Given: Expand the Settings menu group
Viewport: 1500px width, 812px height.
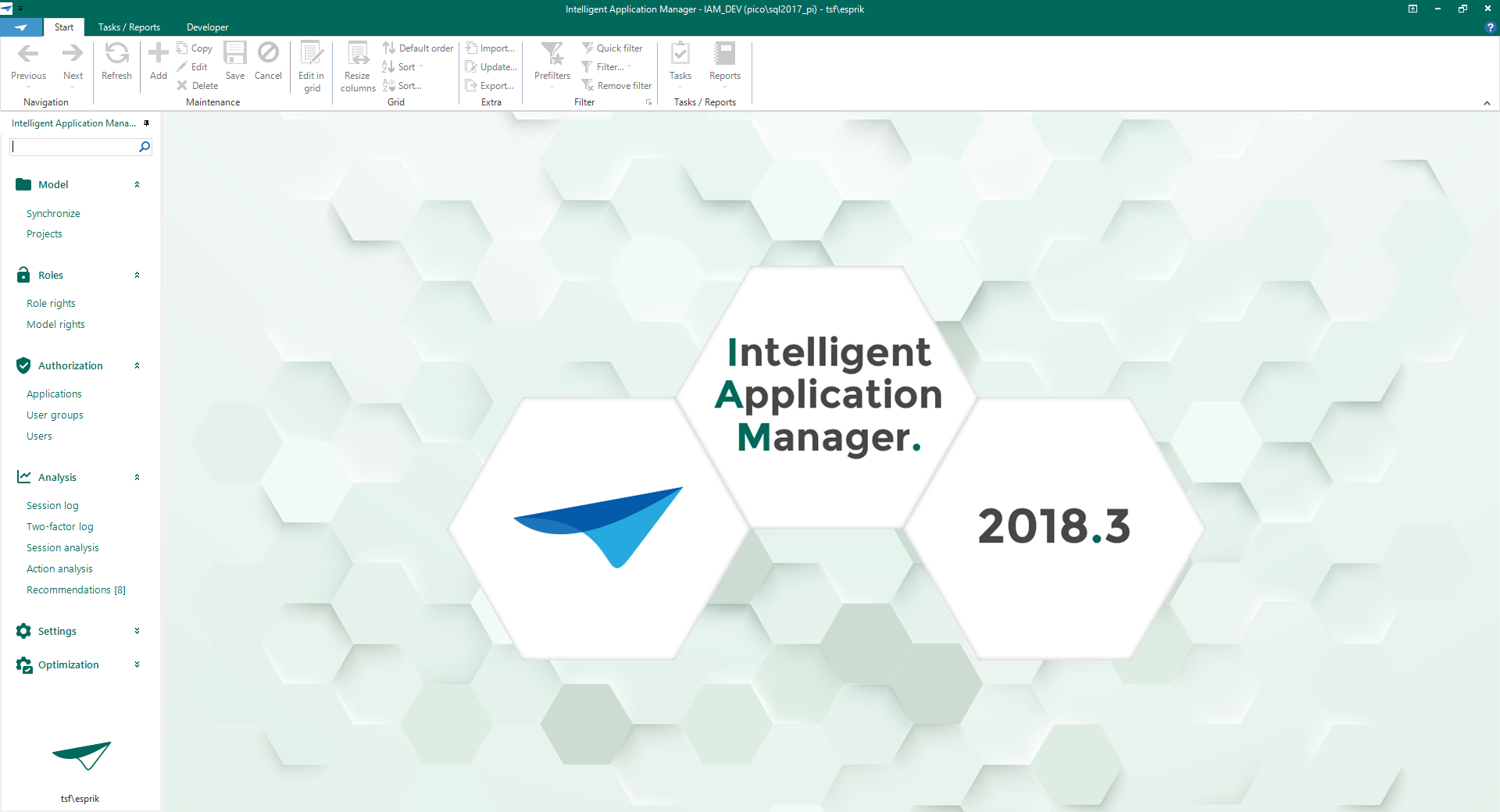Looking at the screenshot, I should click(x=137, y=631).
